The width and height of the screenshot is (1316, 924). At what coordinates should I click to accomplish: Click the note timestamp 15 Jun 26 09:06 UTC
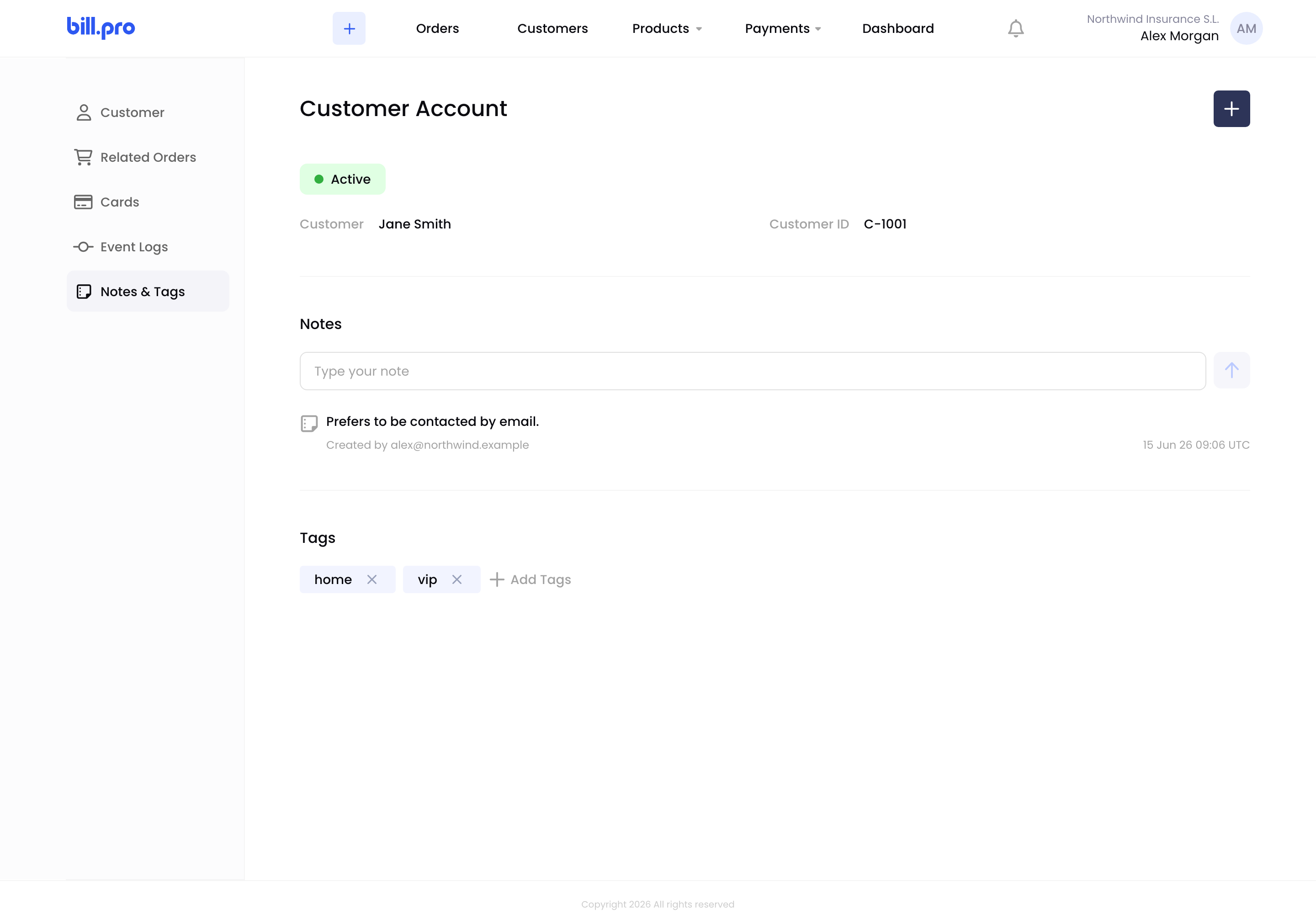click(x=1196, y=445)
